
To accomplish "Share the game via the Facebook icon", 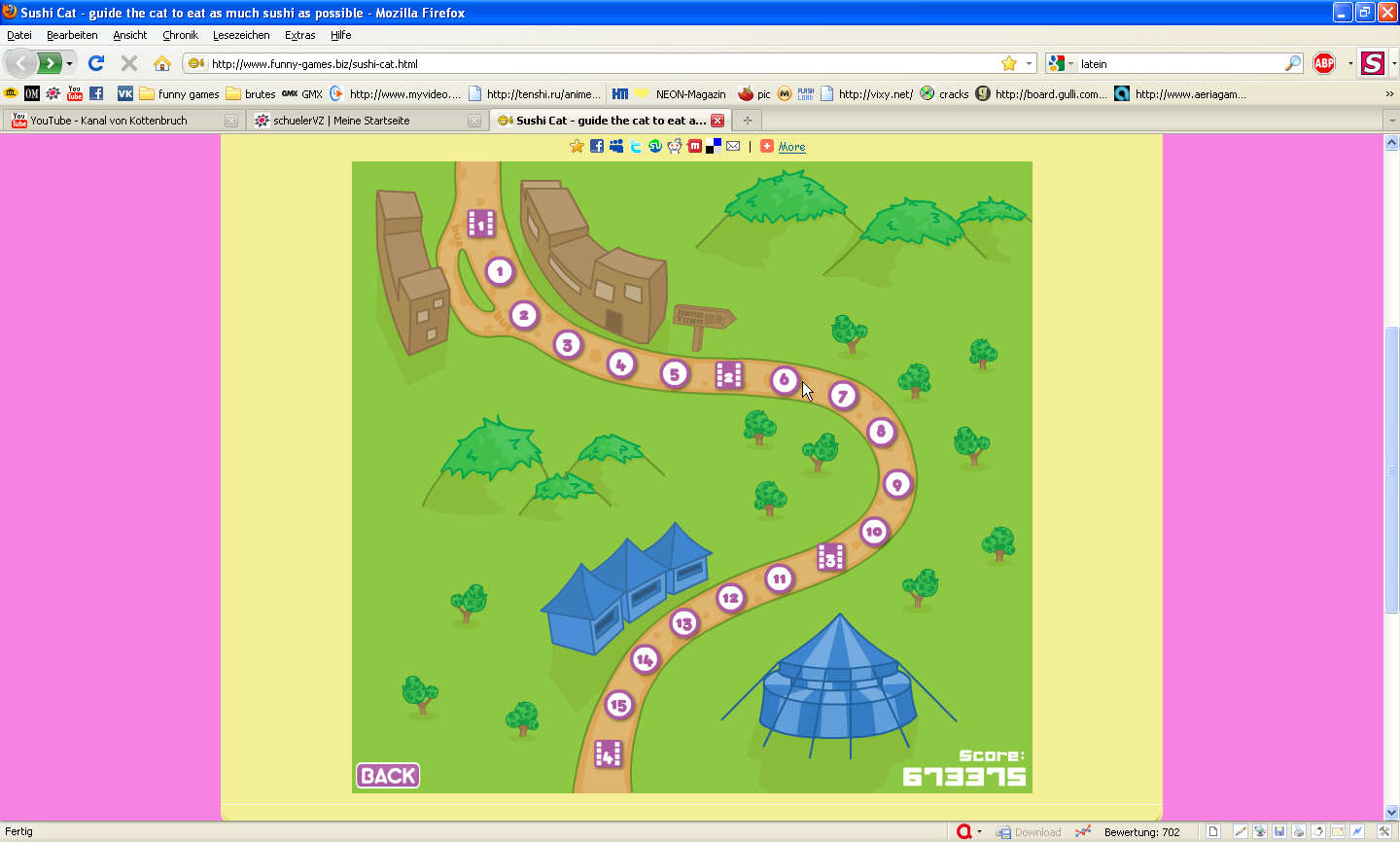I will 597,146.
